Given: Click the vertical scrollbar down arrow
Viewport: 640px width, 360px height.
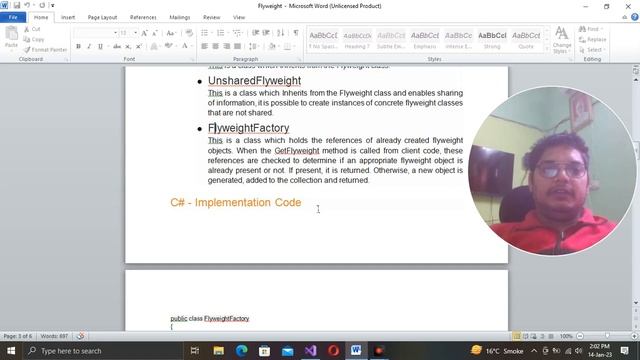Looking at the screenshot, I should (x=636, y=303).
